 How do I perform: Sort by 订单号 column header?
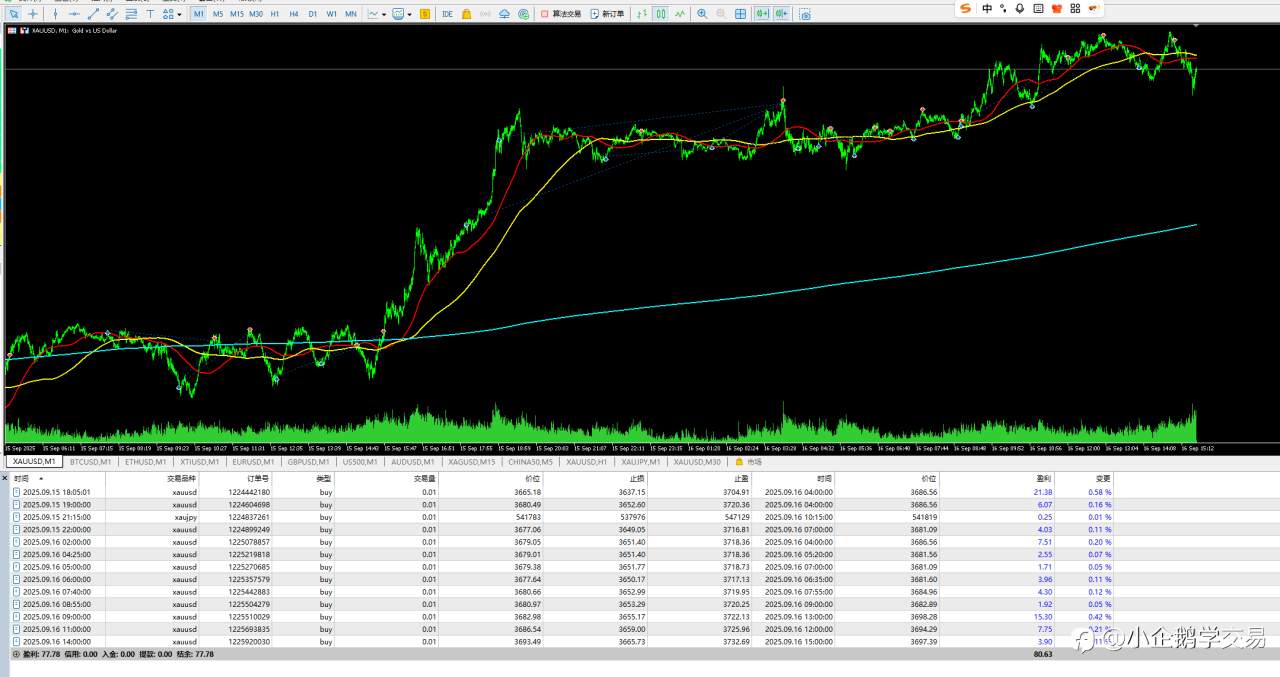(x=258, y=479)
